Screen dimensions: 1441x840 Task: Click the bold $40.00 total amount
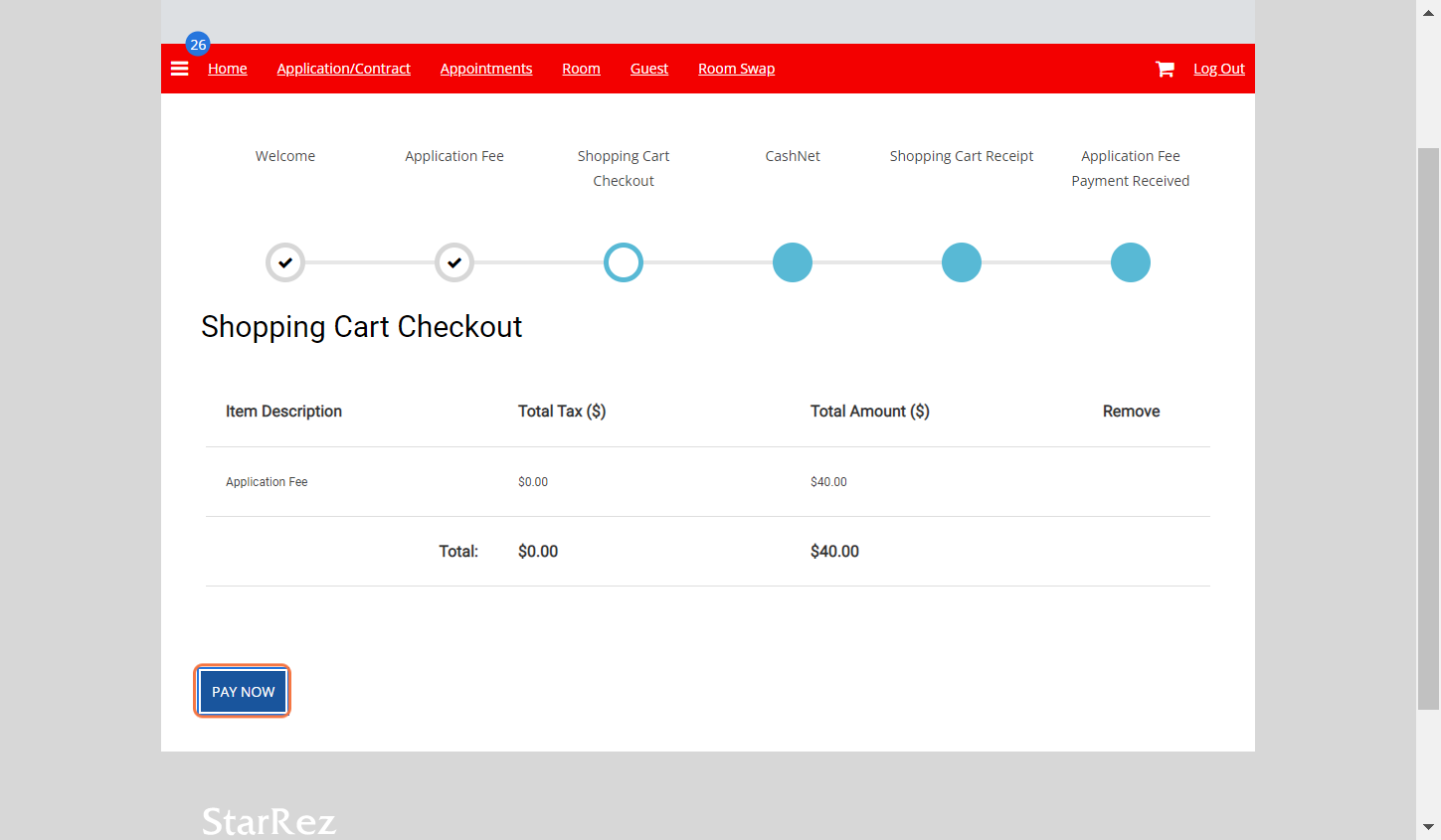834,552
